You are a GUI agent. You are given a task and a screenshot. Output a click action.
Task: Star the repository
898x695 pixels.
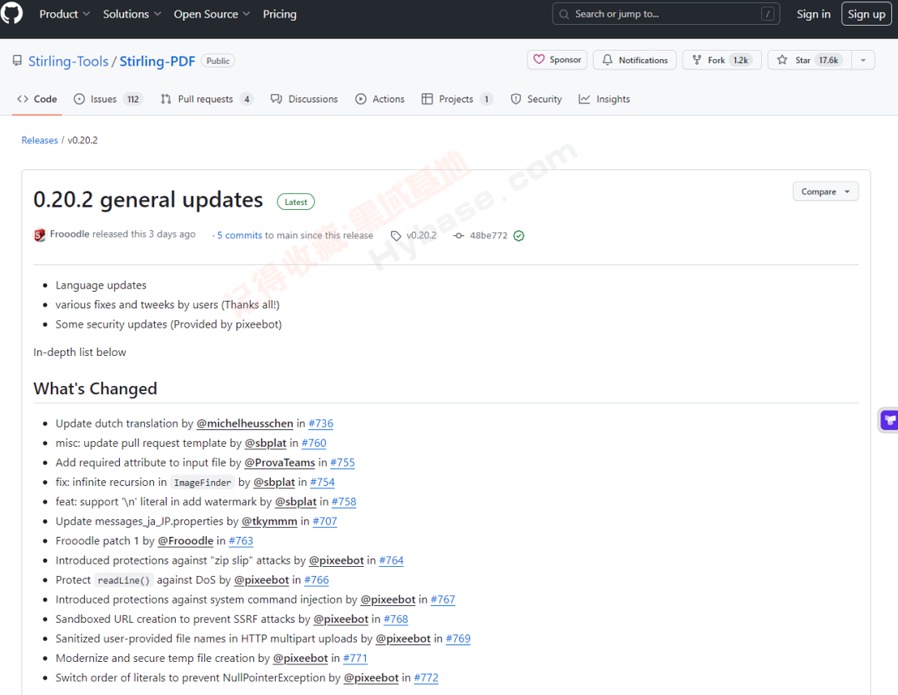810,60
